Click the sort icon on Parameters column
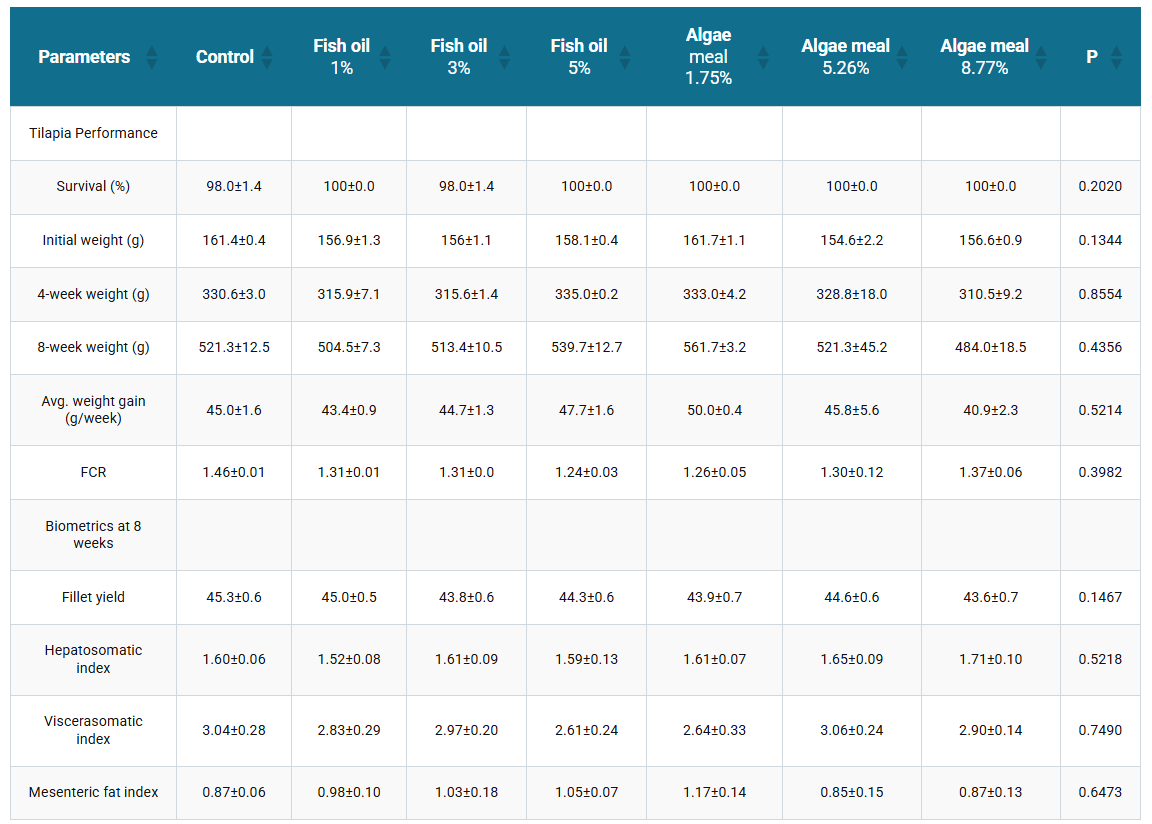 [x=152, y=57]
